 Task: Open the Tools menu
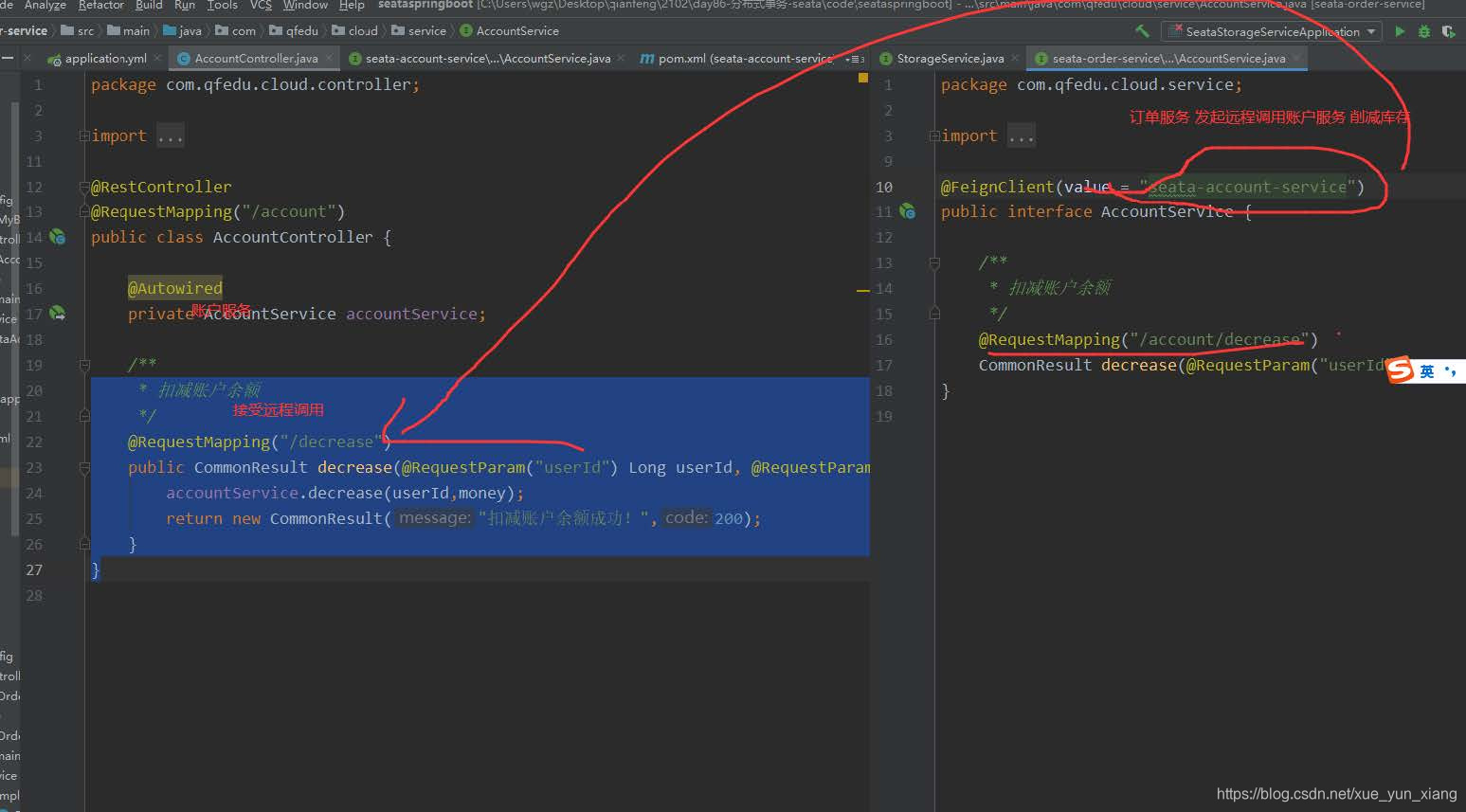(222, 5)
